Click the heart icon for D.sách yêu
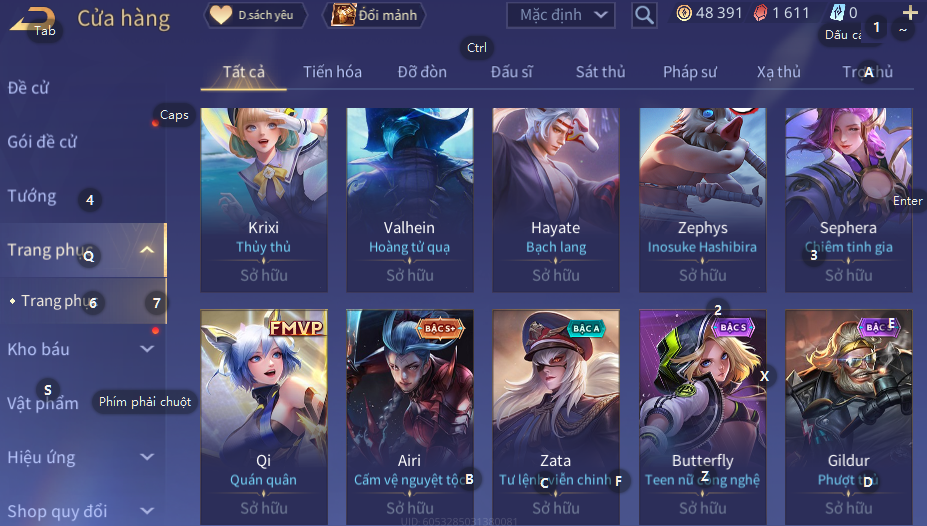This screenshot has width=927, height=526. tap(221, 15)
